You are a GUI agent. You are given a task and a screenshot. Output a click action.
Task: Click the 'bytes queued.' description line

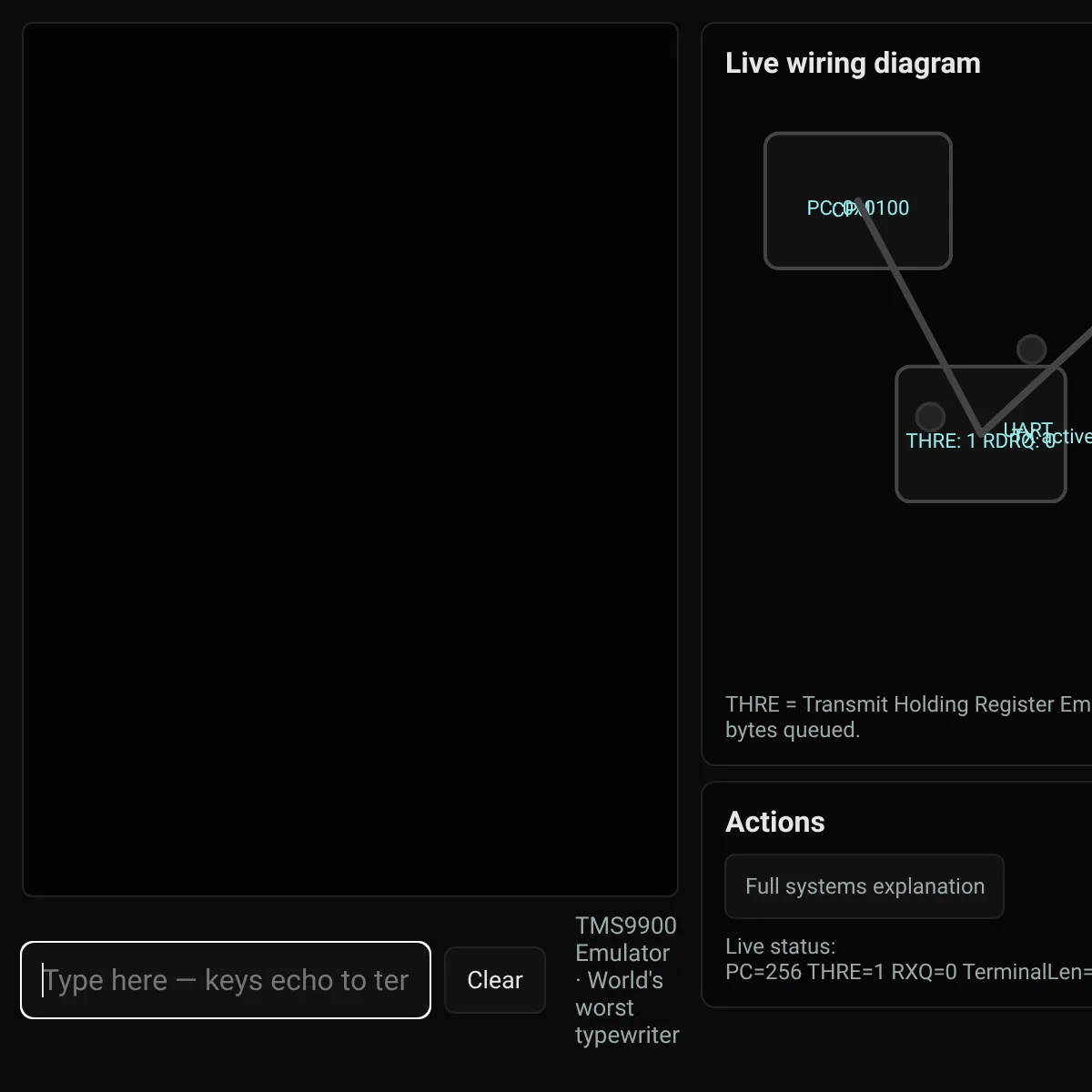coord(793,730)
